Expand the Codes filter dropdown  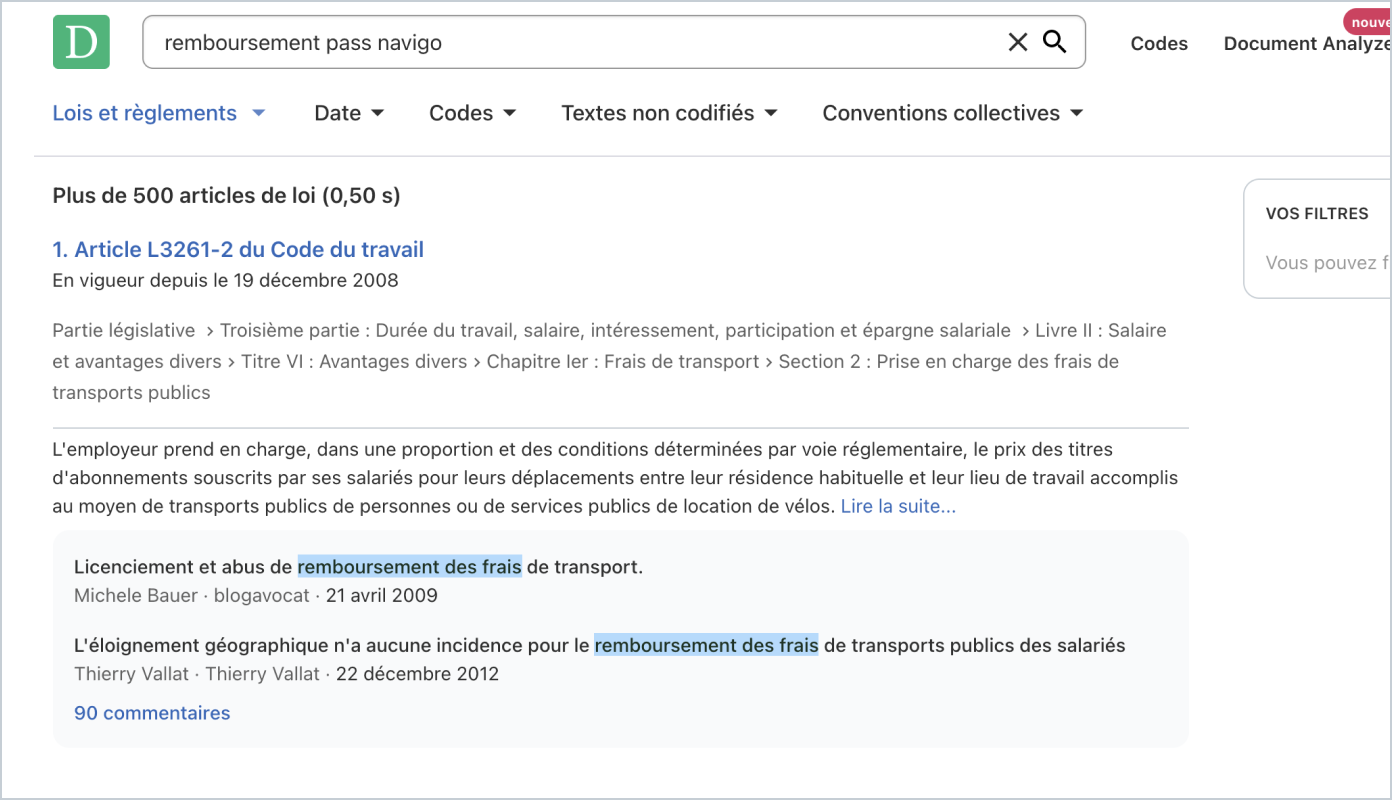tap(472, 113)
